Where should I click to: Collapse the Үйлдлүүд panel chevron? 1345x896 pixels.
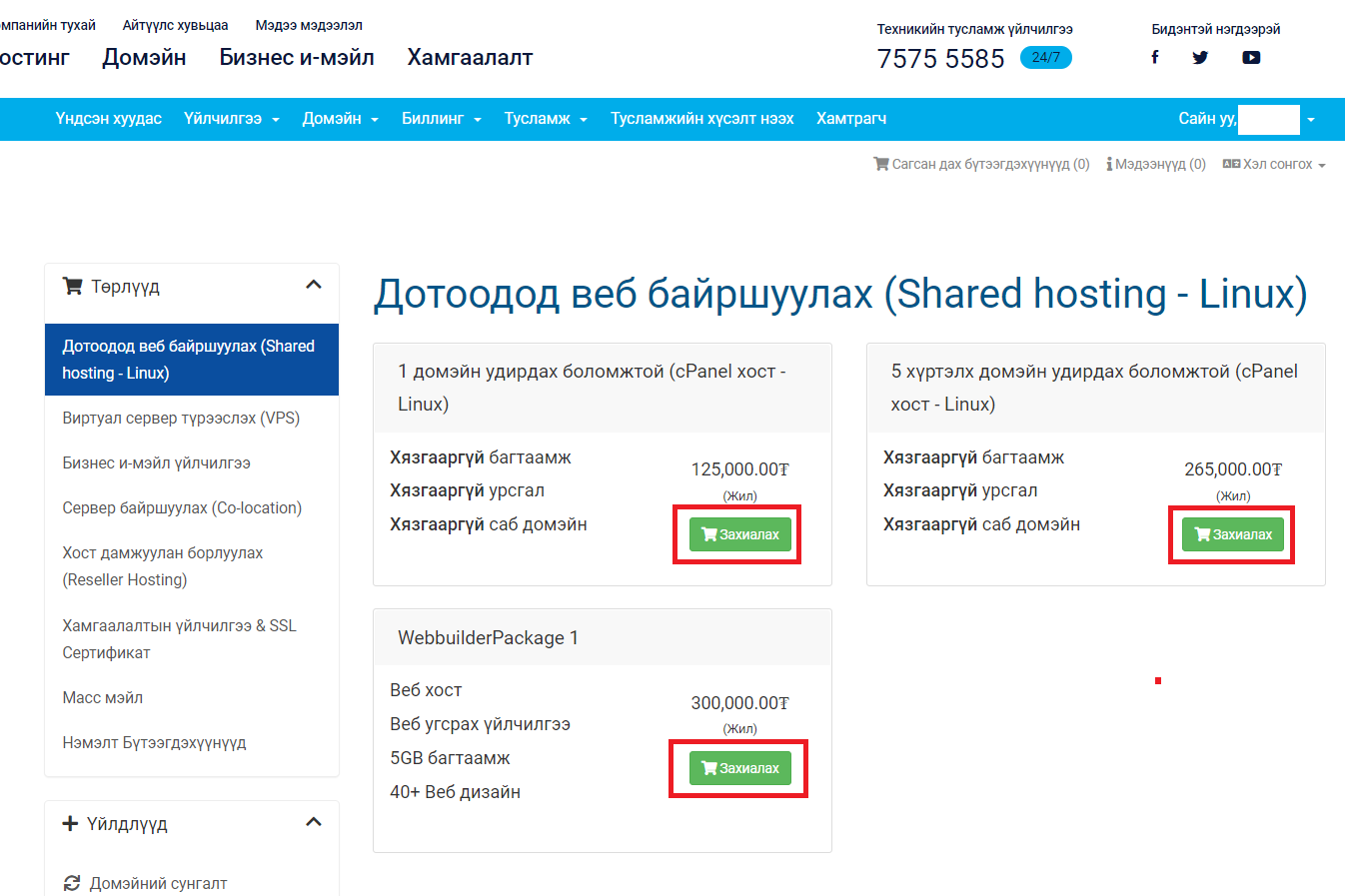coord(314,822)
